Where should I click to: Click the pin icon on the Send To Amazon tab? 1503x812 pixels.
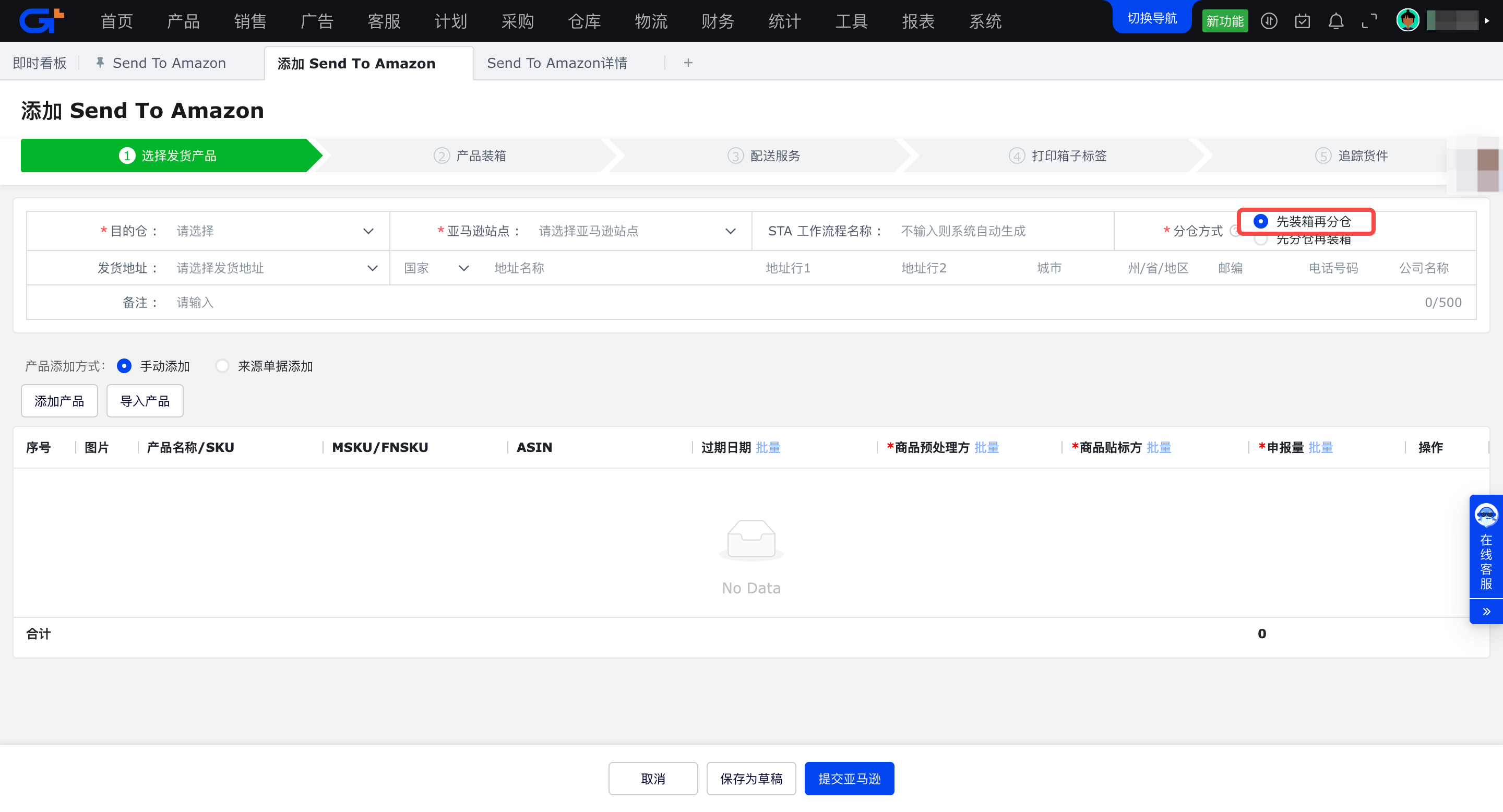coord(100,63)
